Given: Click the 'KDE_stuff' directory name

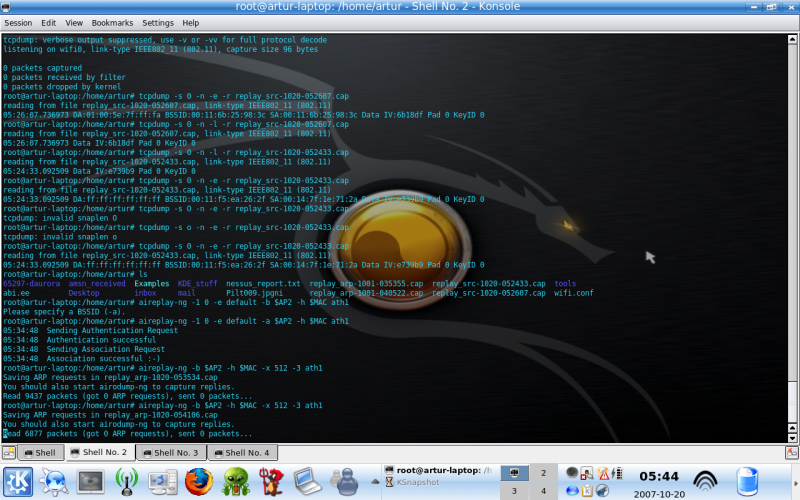Looking at the screenshot, I should (197, 284).
